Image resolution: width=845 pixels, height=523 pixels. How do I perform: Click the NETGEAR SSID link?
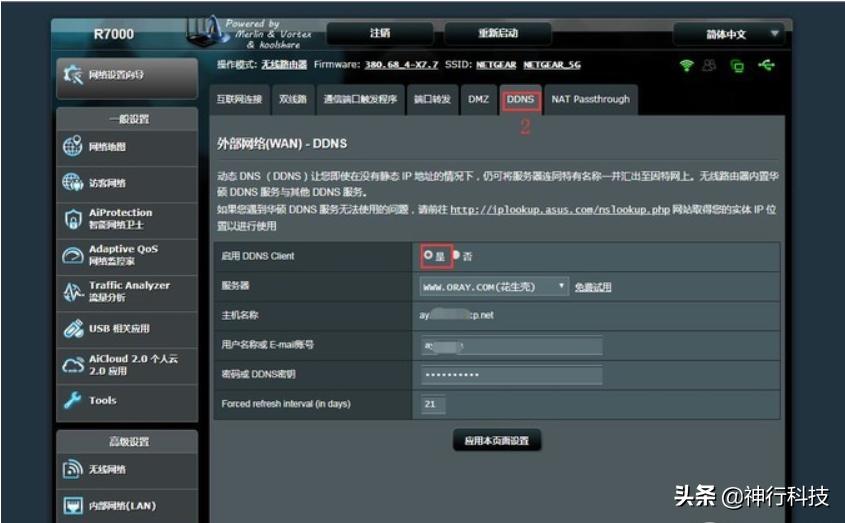click(x=496, y=65)
